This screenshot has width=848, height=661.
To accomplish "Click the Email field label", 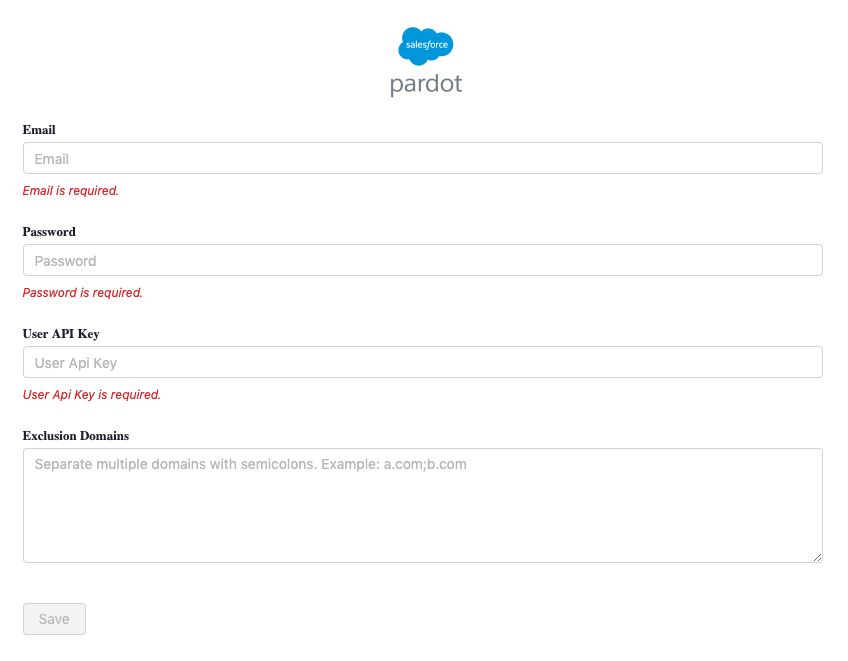I will coord(39,130).
